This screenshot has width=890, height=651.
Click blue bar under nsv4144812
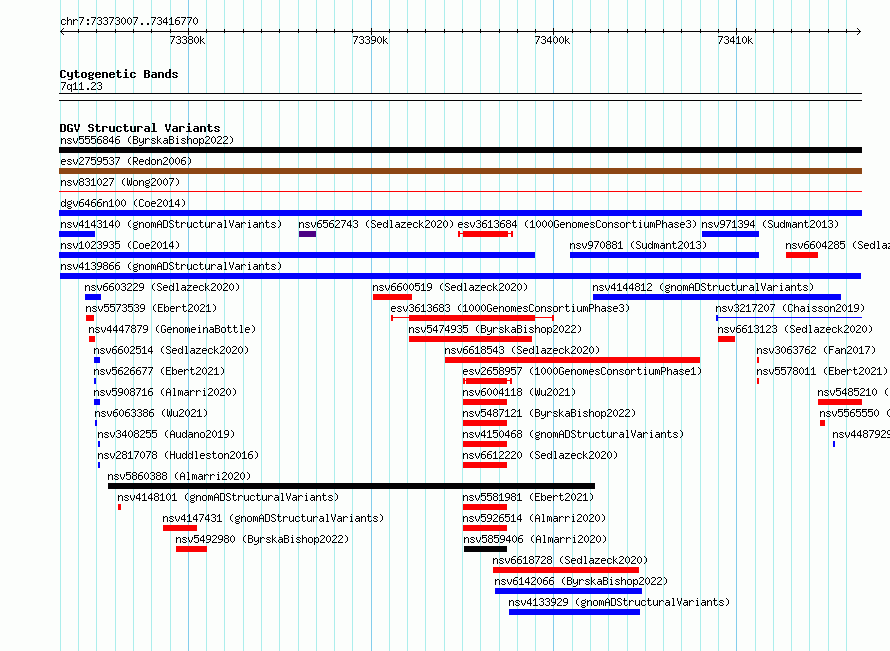pyautogui.click(x=717, y=297)
